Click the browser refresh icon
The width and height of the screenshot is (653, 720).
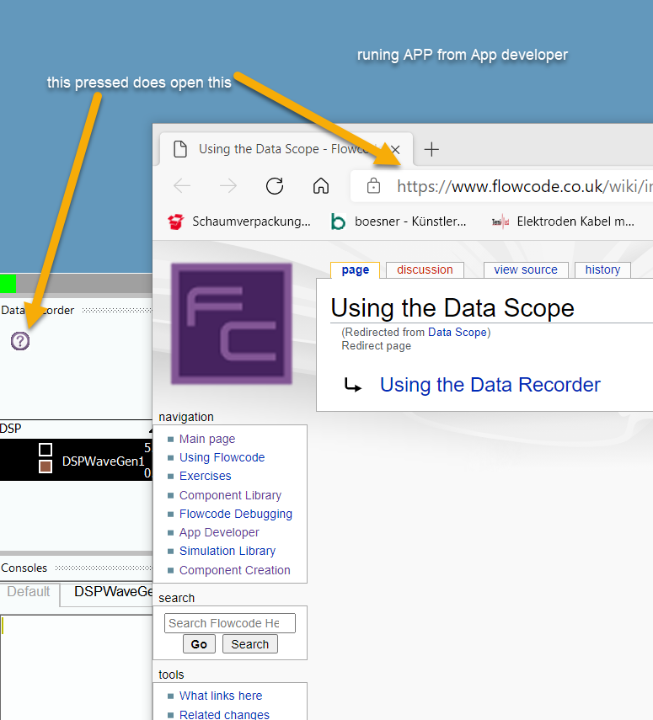[274, 186]
